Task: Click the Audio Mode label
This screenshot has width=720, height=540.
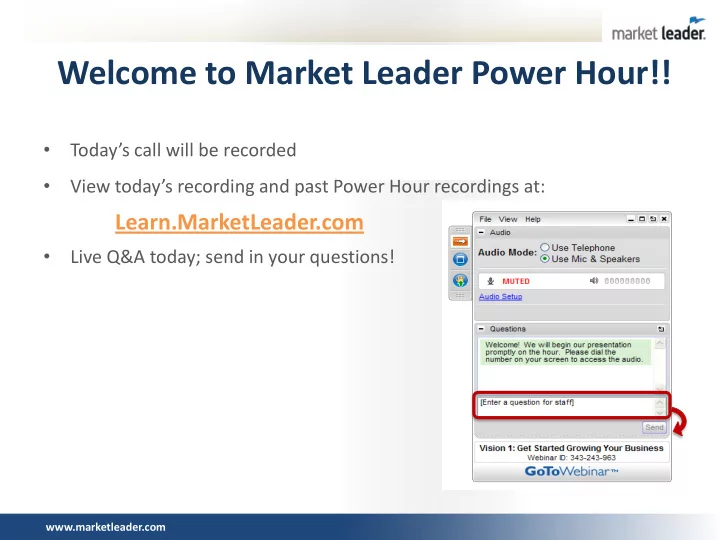Action: pos(507,253)
